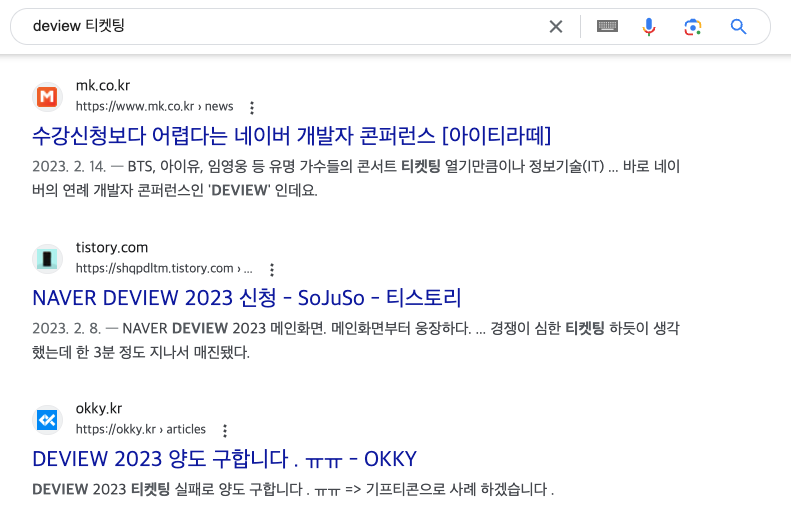Image resolution: width=791 pixels, height=513 pixels.
Task: Click into the deview 티켓팅 search field
Action: pyautogui.click(x=282, y=26)
